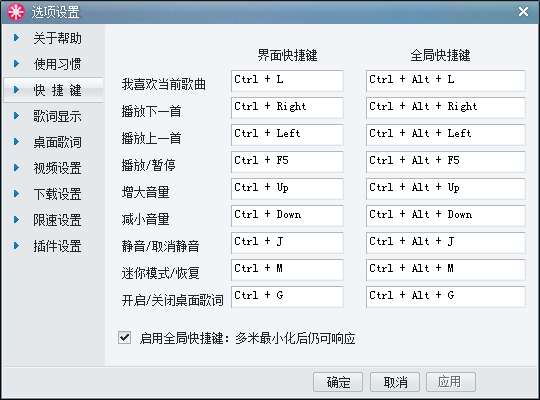Click the arrow icon beside 视频设置
Viewport: 540px width, 400px height.
[x=16, y=167]
